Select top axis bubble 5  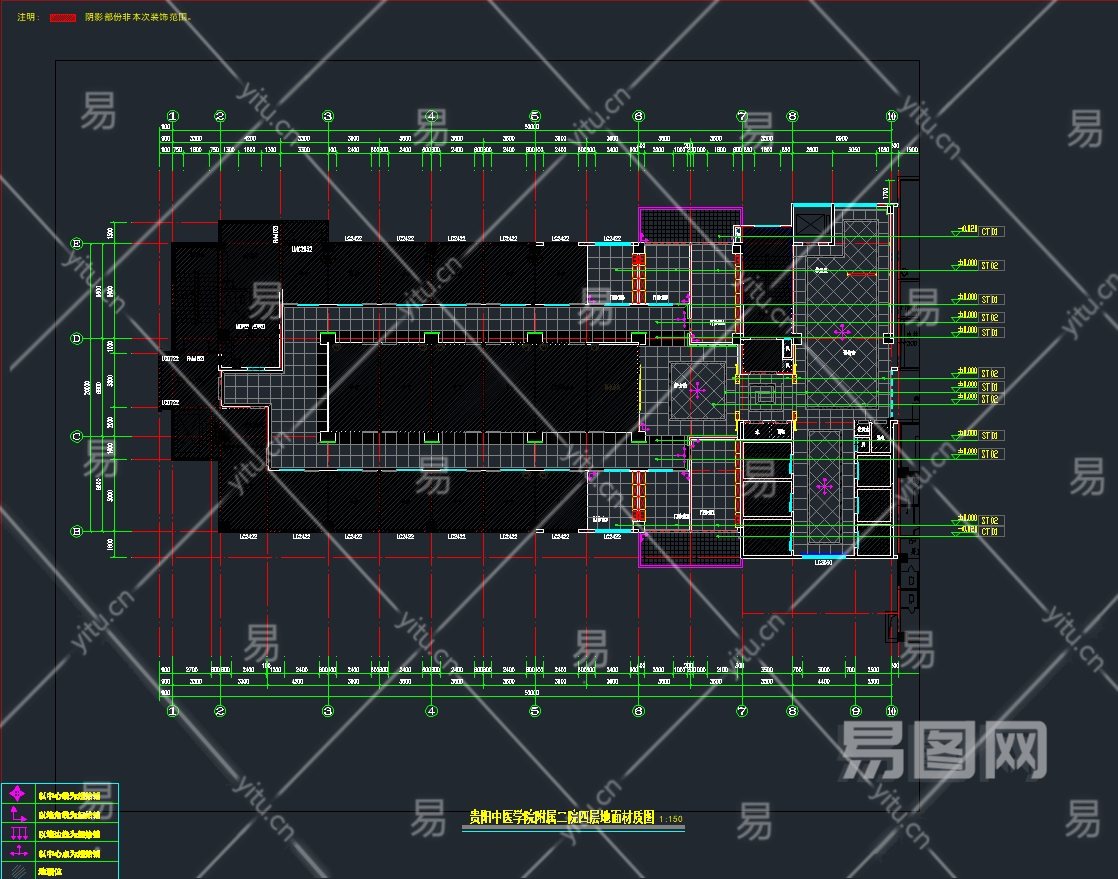(x=535, y=115)
